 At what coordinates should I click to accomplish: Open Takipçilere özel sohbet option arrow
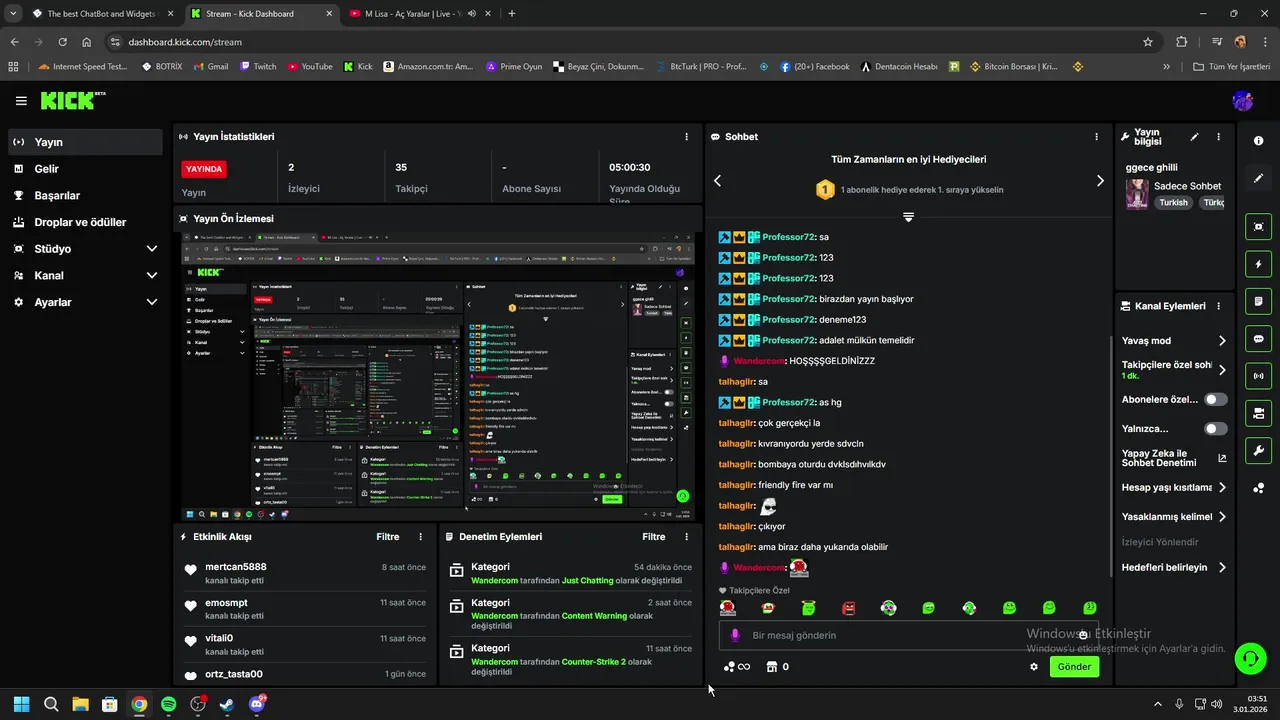[x=1222, y=370]
